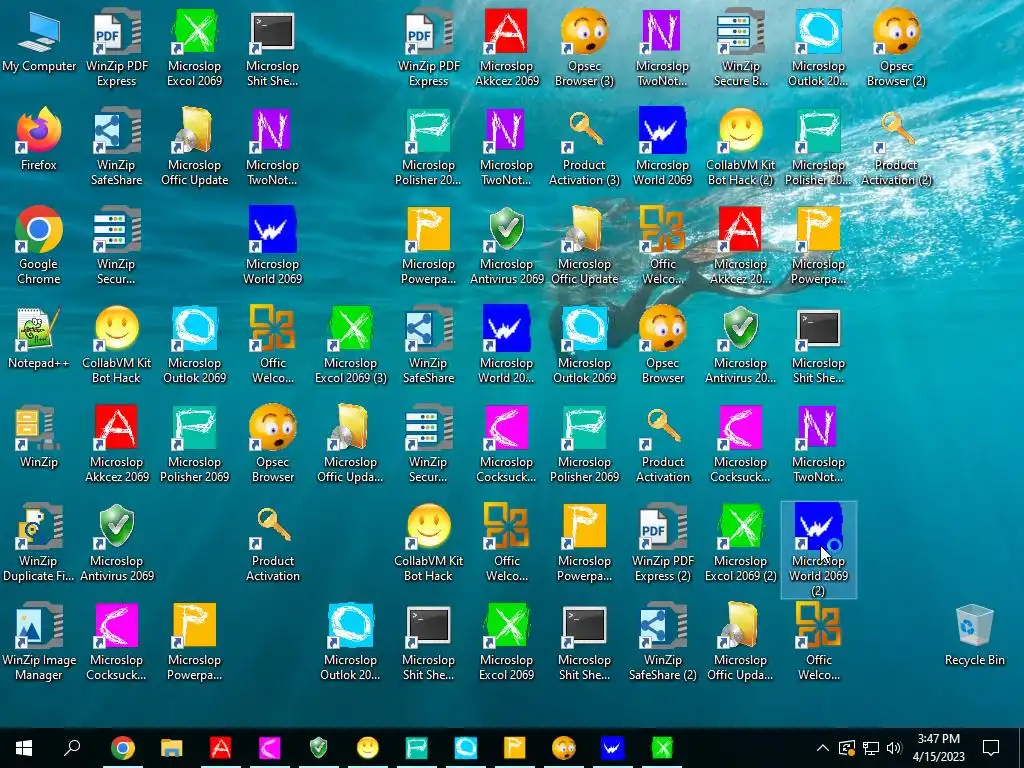This screenshot has height=768, width=1024.
Task: Select the Opsec Browser (2) icon
Action: 896,48
